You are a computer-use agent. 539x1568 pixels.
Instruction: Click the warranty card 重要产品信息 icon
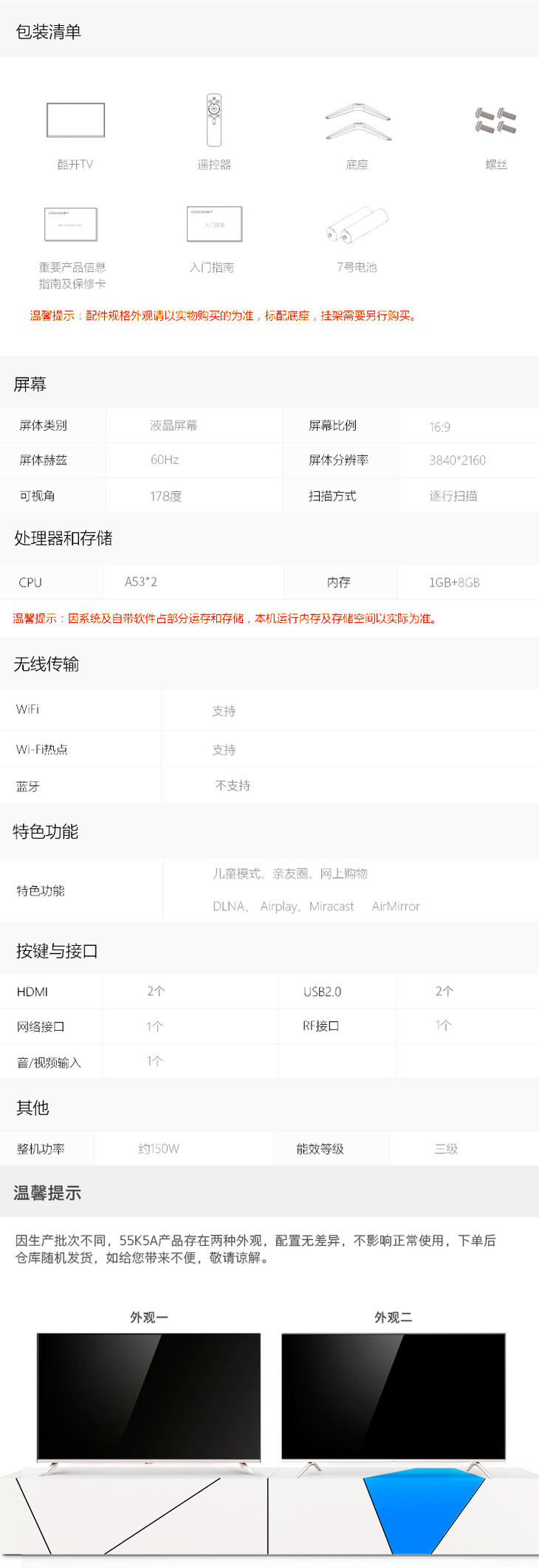[x=71, y=224]
